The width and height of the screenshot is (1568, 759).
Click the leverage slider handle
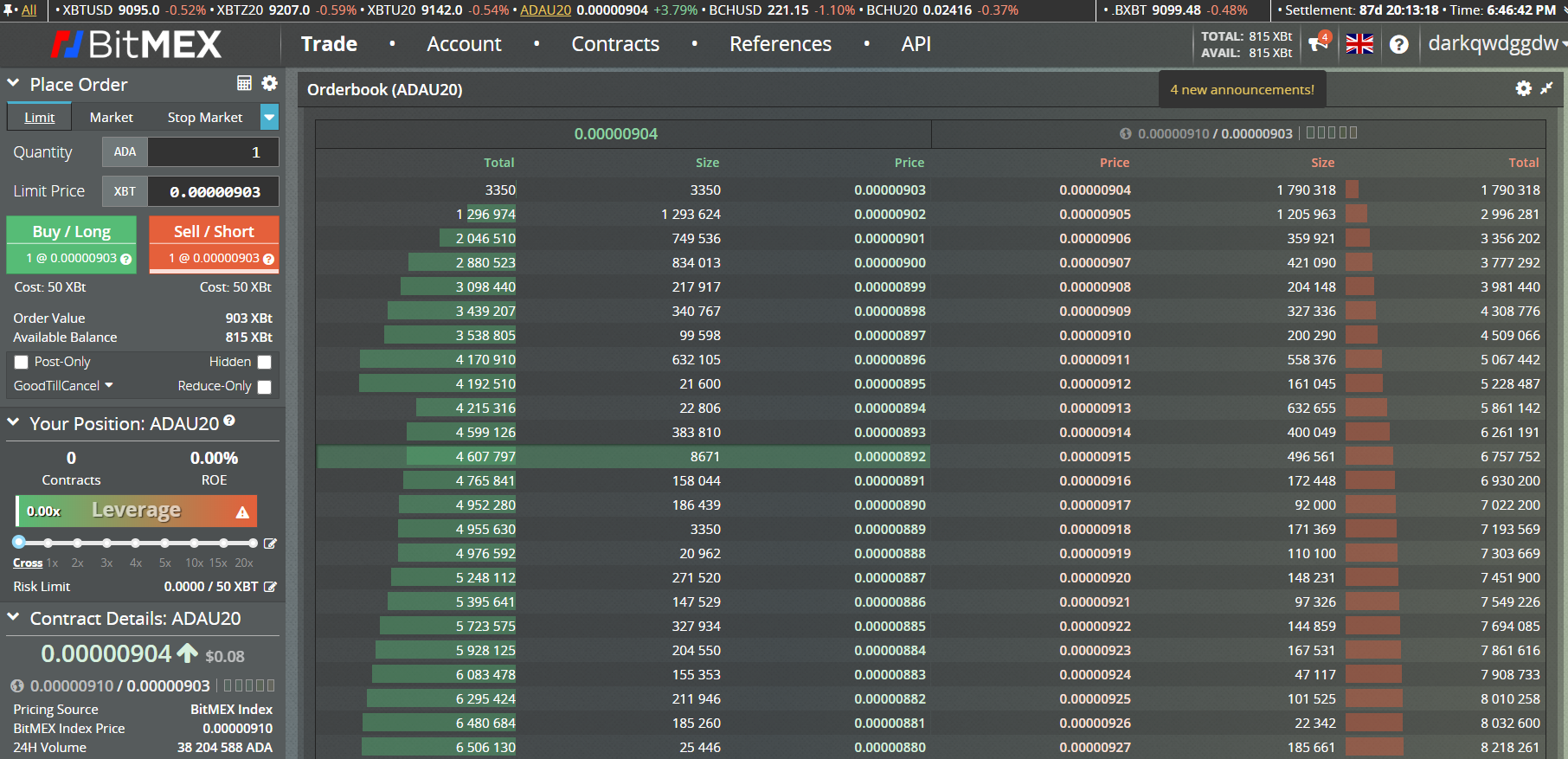coord(19,542)
